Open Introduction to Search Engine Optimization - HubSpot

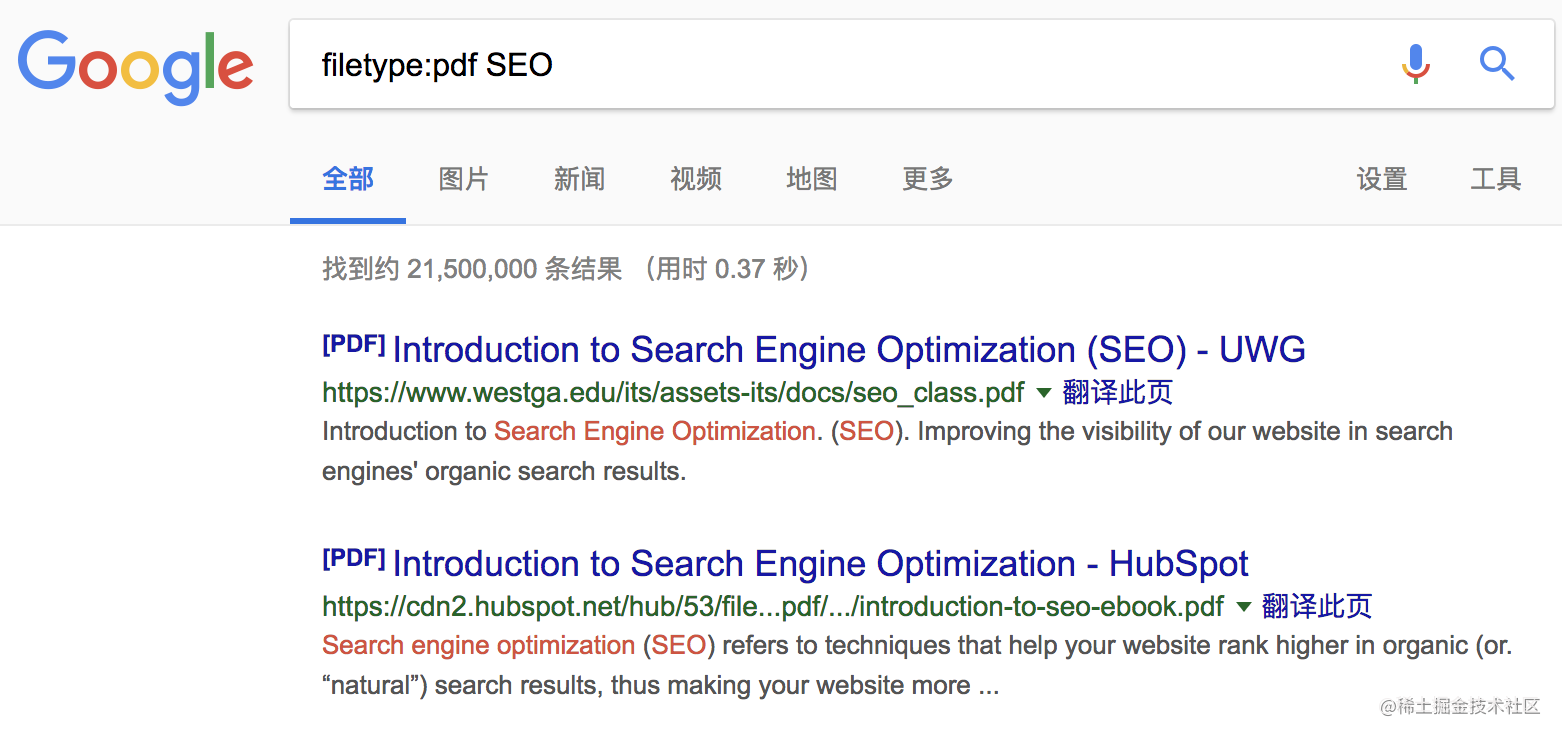(820, 564)
